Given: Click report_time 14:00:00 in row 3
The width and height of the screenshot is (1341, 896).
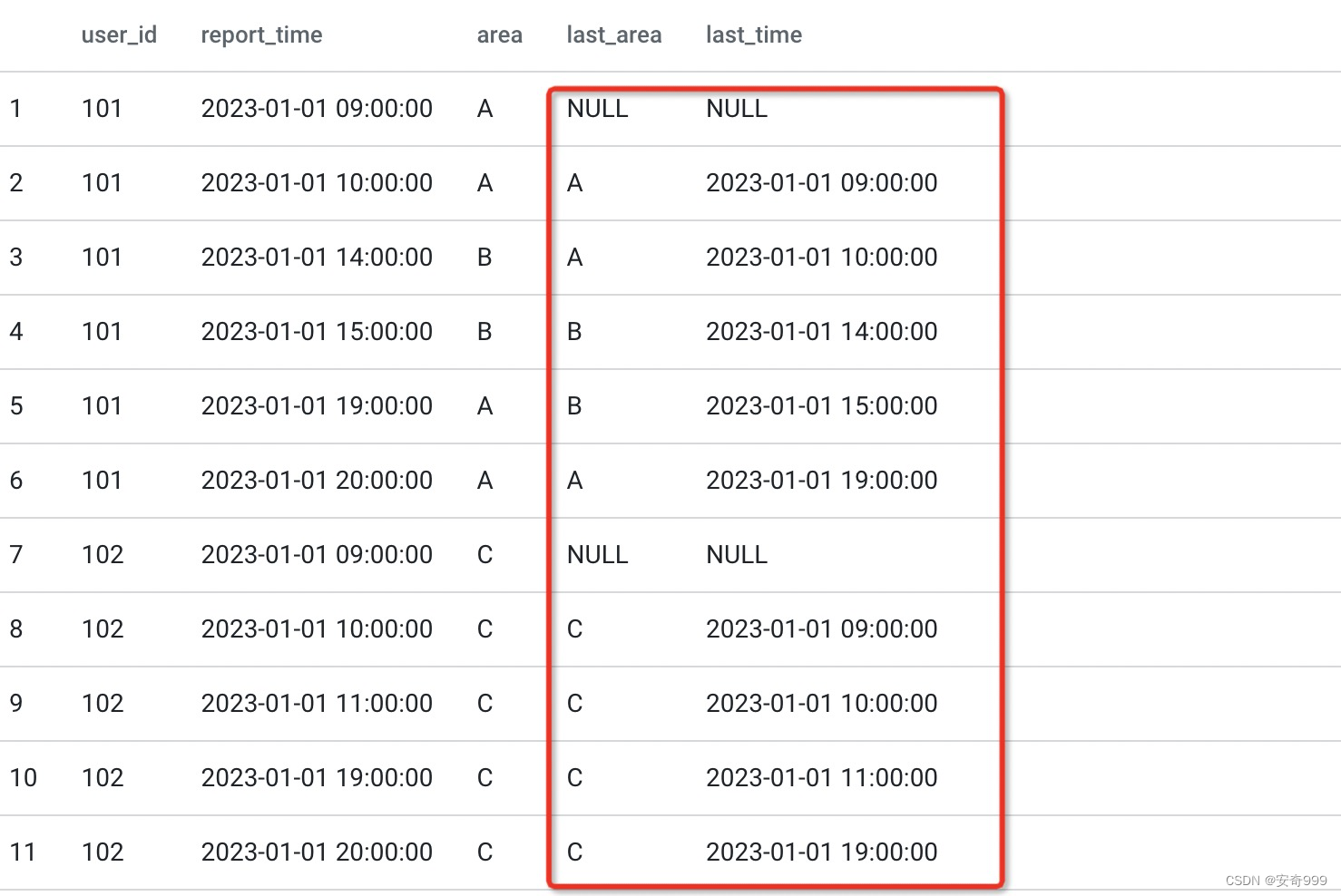Looking at the screenshot, I should point(317,258).
